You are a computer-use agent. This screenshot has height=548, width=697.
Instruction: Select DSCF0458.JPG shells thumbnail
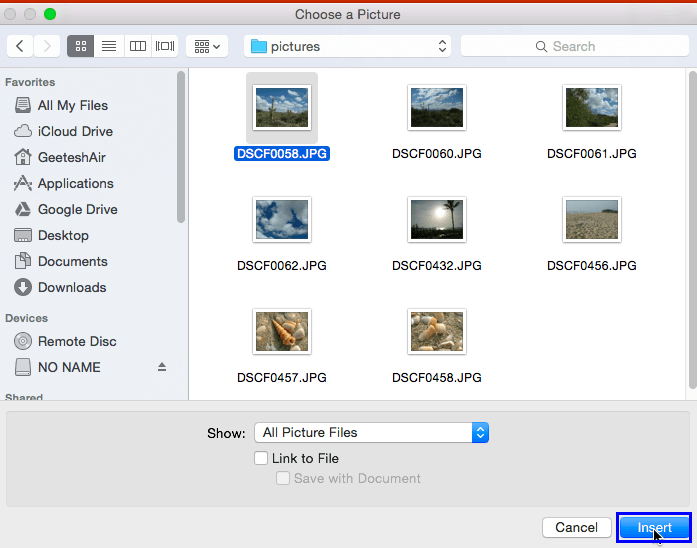pos(437,332)
